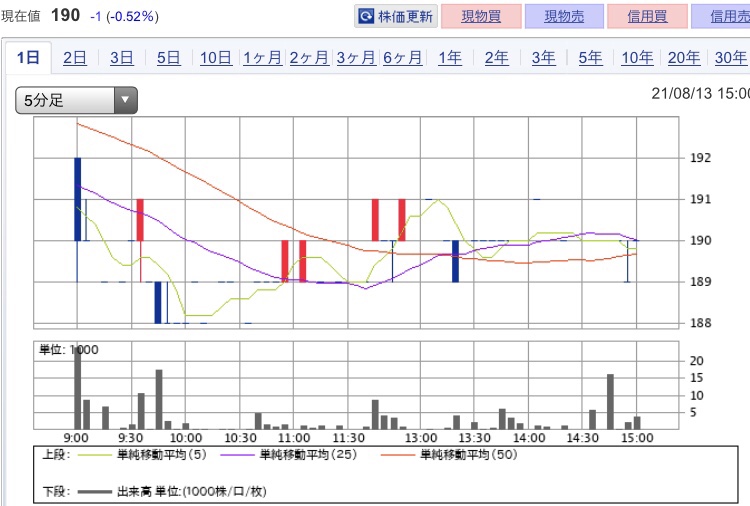
Task: Open the 6ヶ月 chart range
Action: [403, 58]
